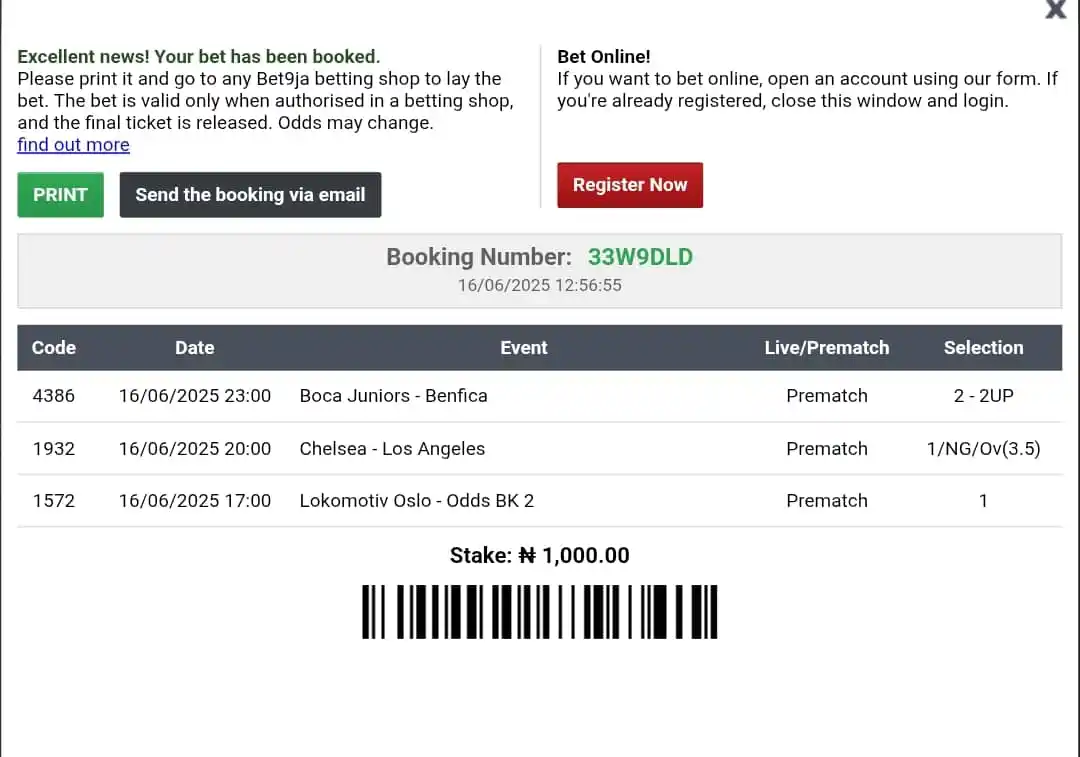The height and width of the screenshot is (757, 1080).
Task: Click the red Register Now button
Action: pyautogui.click(x=630, y=185)
